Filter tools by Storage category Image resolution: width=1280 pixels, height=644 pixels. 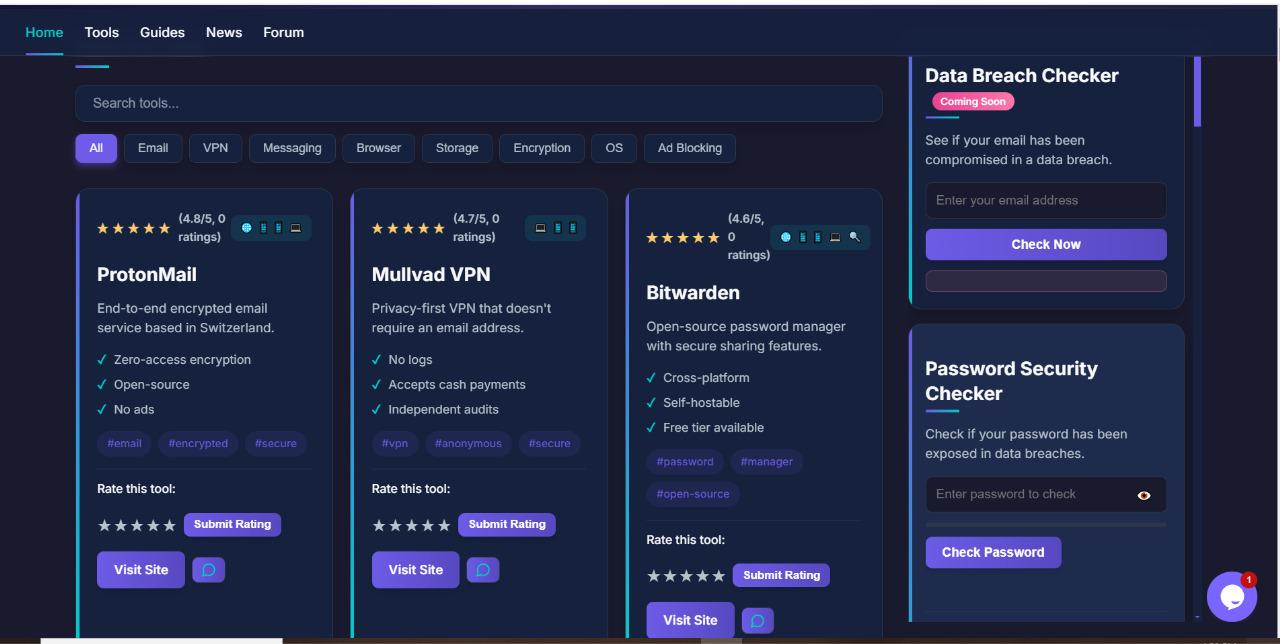(x=457, y=148)
